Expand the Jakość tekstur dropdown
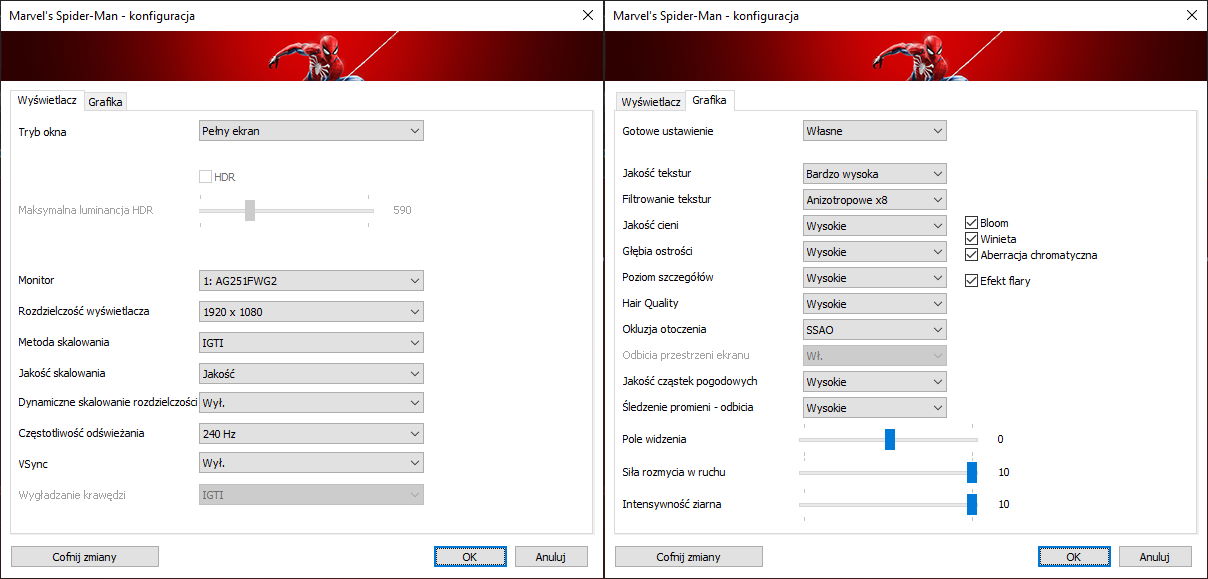The height and width of the screenshot is (579, 1208). coord(874,173)
